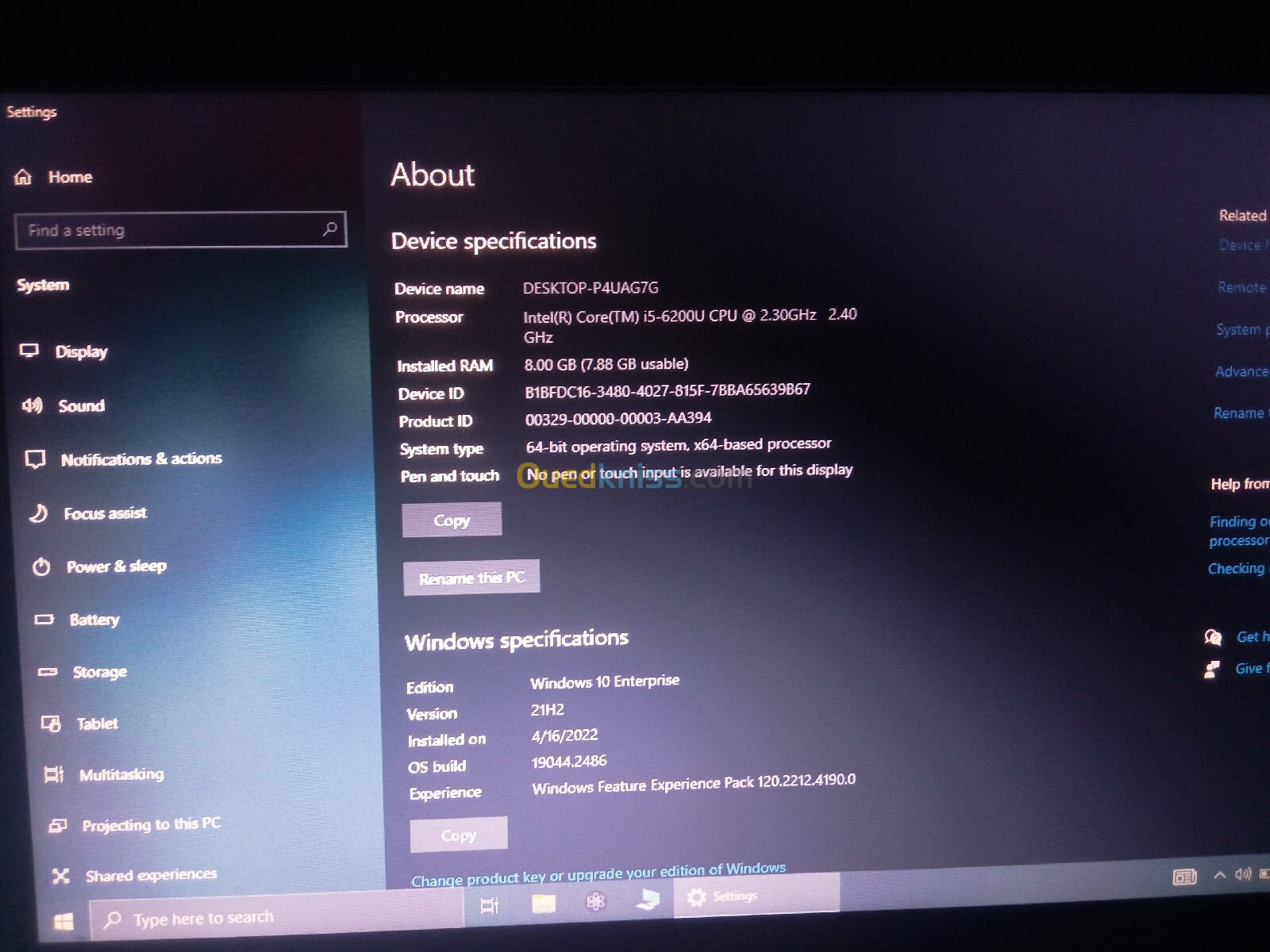Open the Checking help link
This screenshot has height=952, width=1270.
(x=1237, y=568)
